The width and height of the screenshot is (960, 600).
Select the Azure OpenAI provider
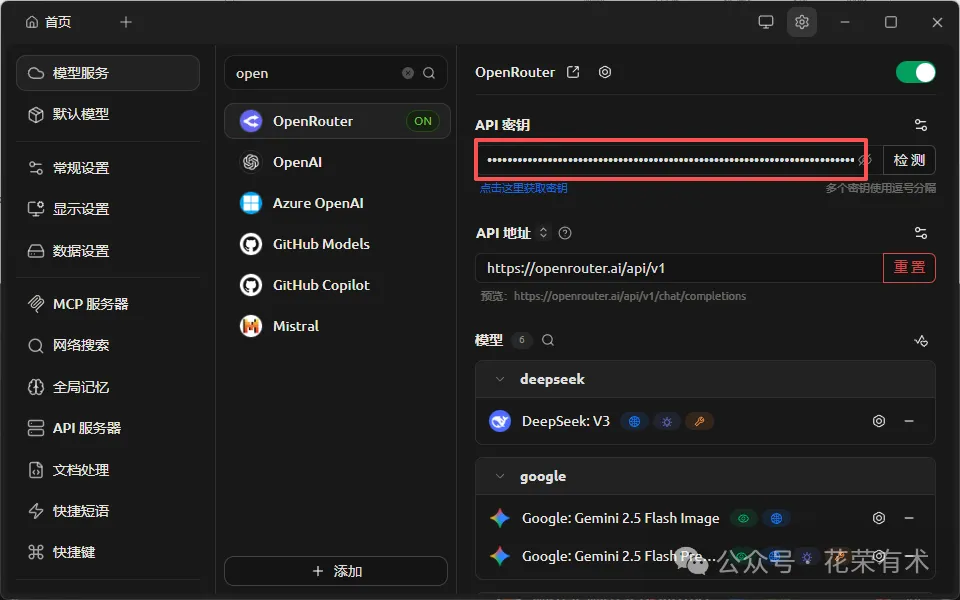point(337,203)
